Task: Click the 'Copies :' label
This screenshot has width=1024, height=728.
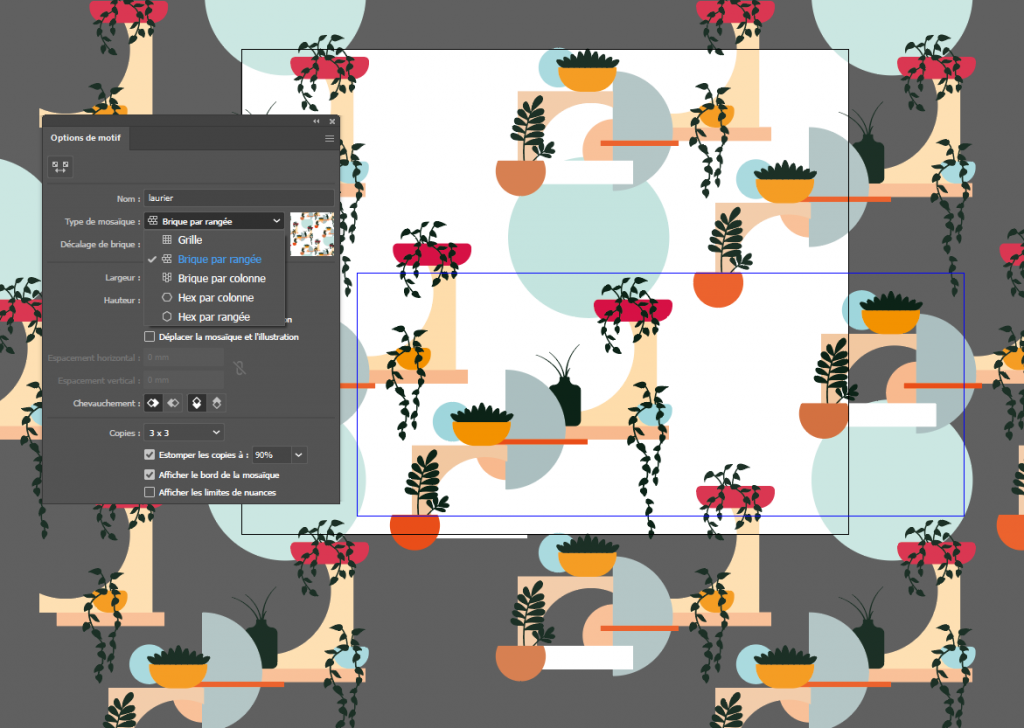Action: [125, 433]
